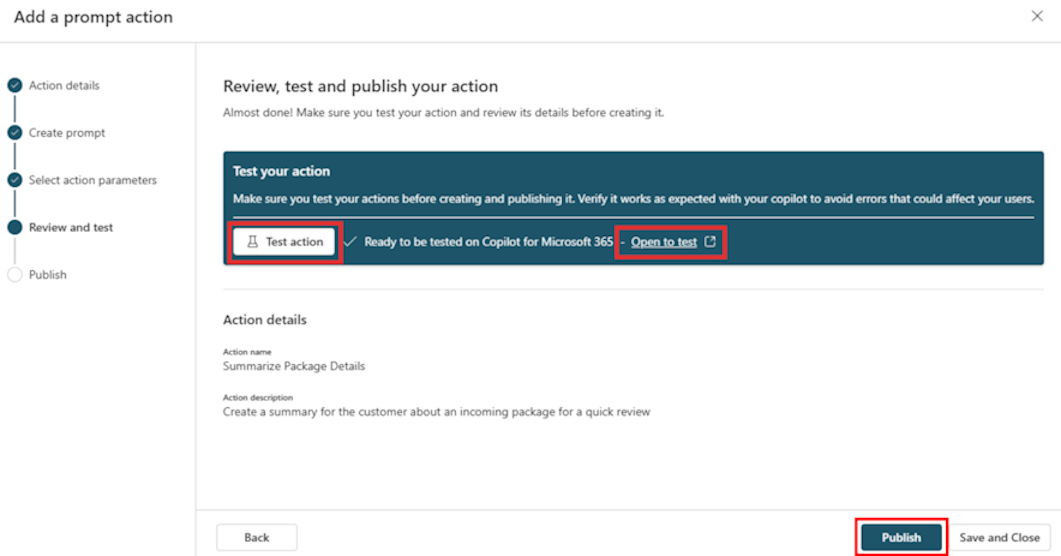Image resolution: width=1061 pixels, height=556 pixels.
Task: Open the Select action parameters step
Action: [x=93, y=180]
